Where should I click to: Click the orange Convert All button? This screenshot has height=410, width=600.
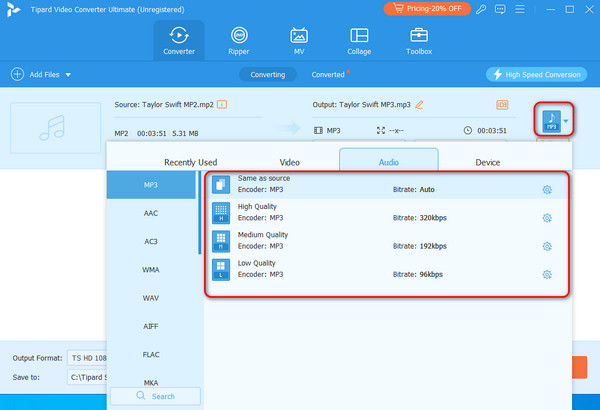[580, 367]
